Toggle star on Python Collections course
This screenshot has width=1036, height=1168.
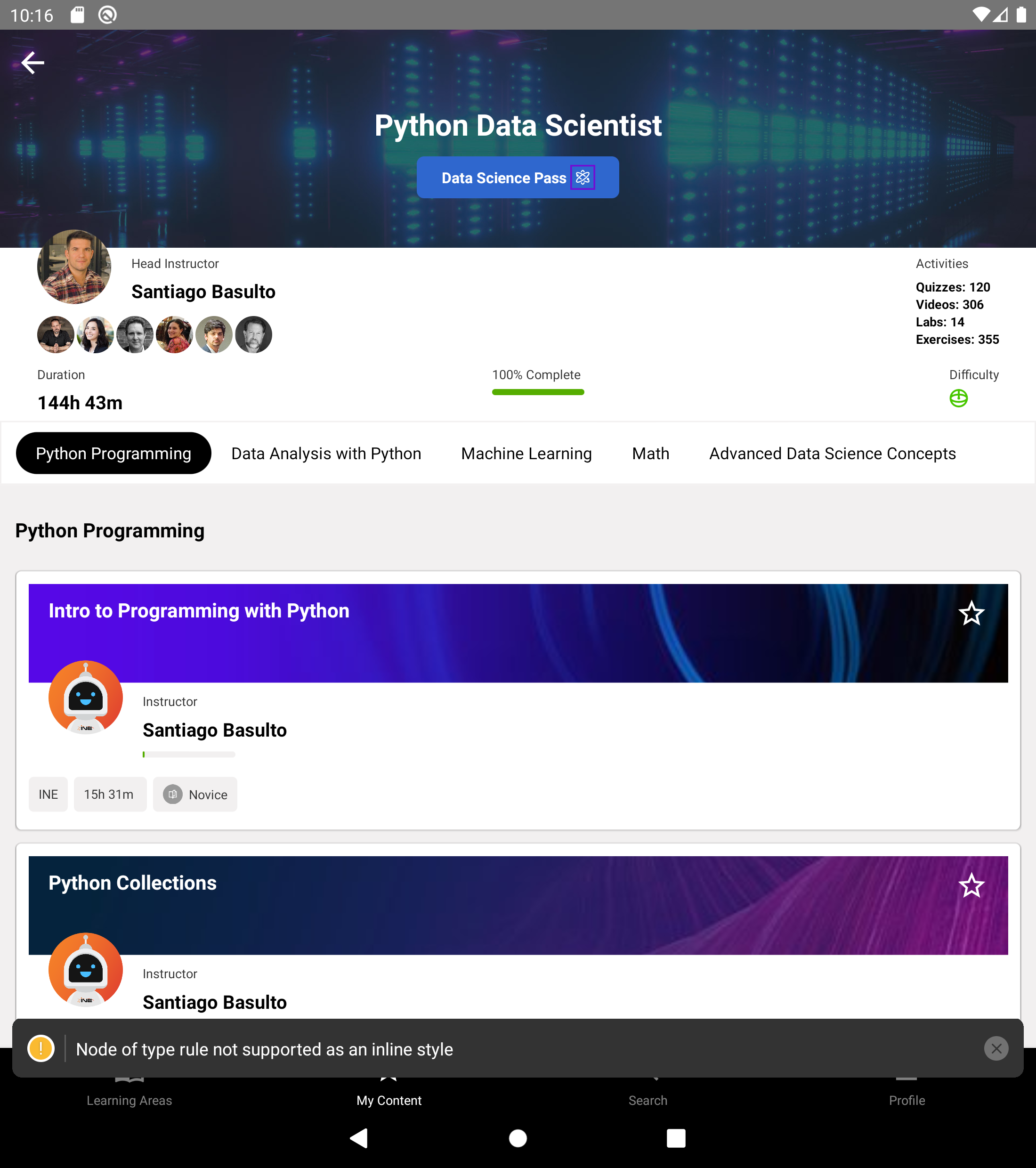pos(971,886)
